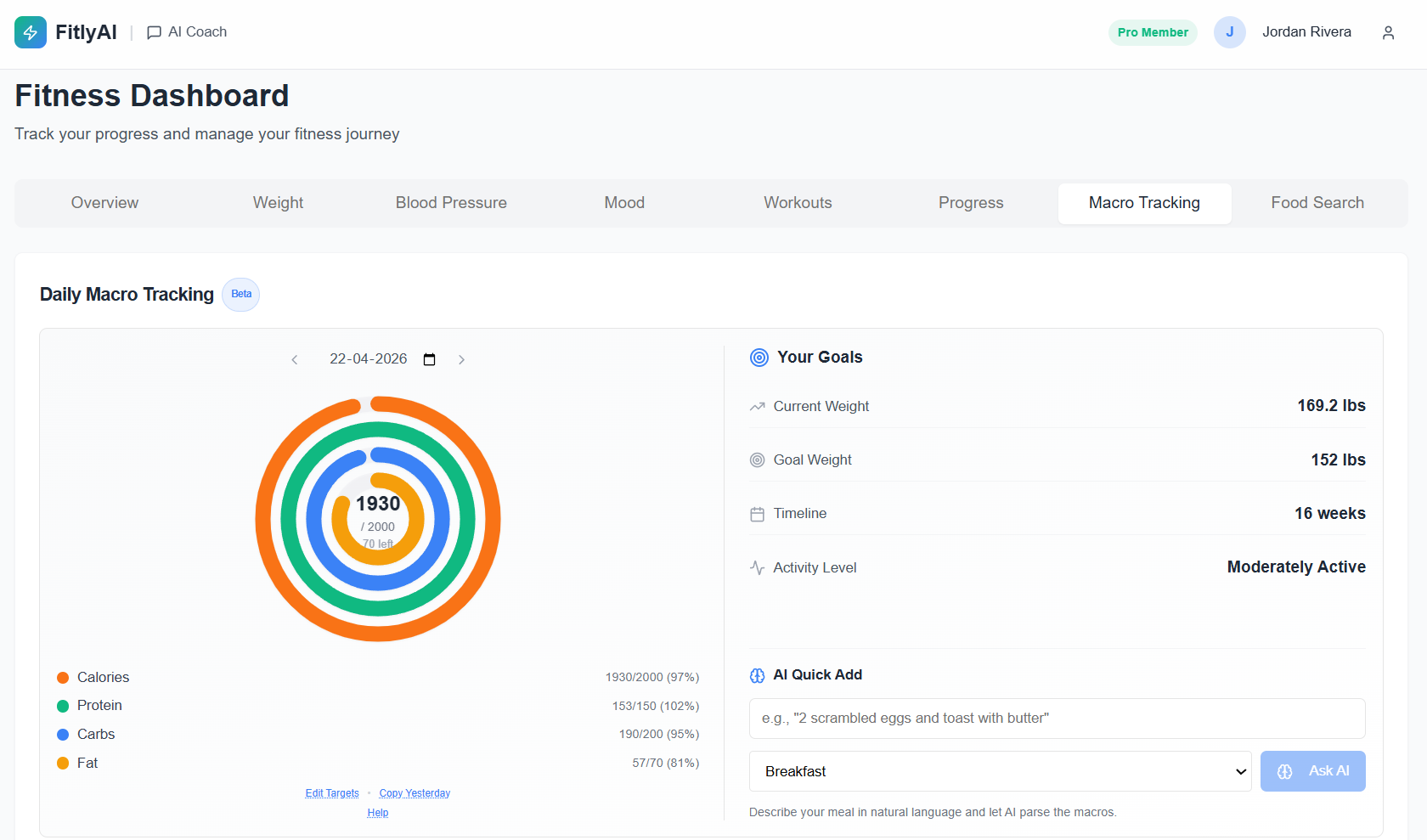Open the Blood Pressure tab
The height and width of the screenshot is (840, 1427).
point(451,202)
